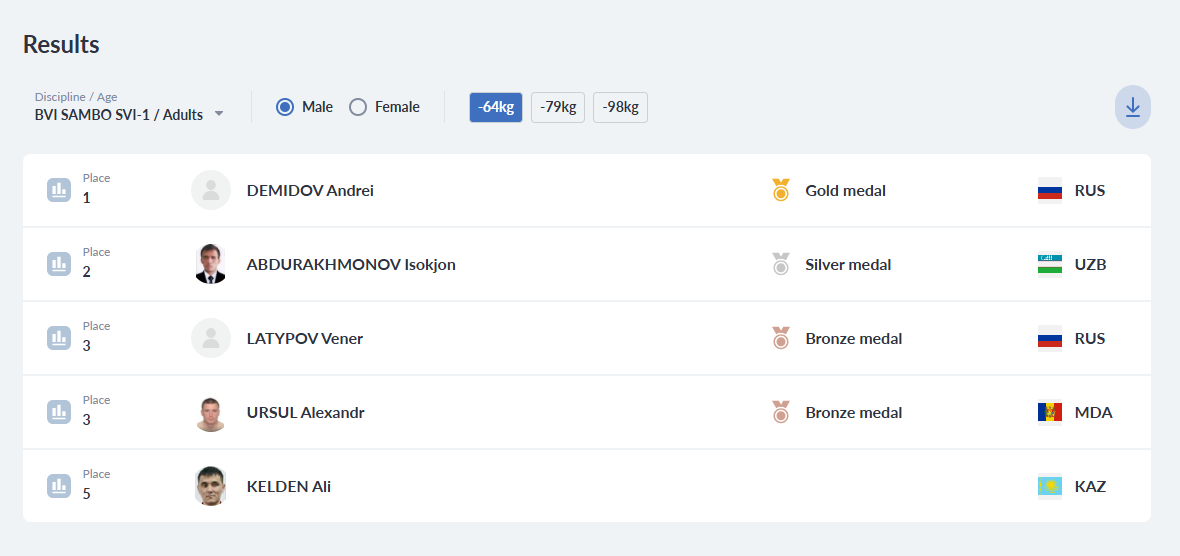The width and height of the screenshot is (1180, 556).
Task: Click the Moldova flag icon
Action: [x=1049, y=412]
